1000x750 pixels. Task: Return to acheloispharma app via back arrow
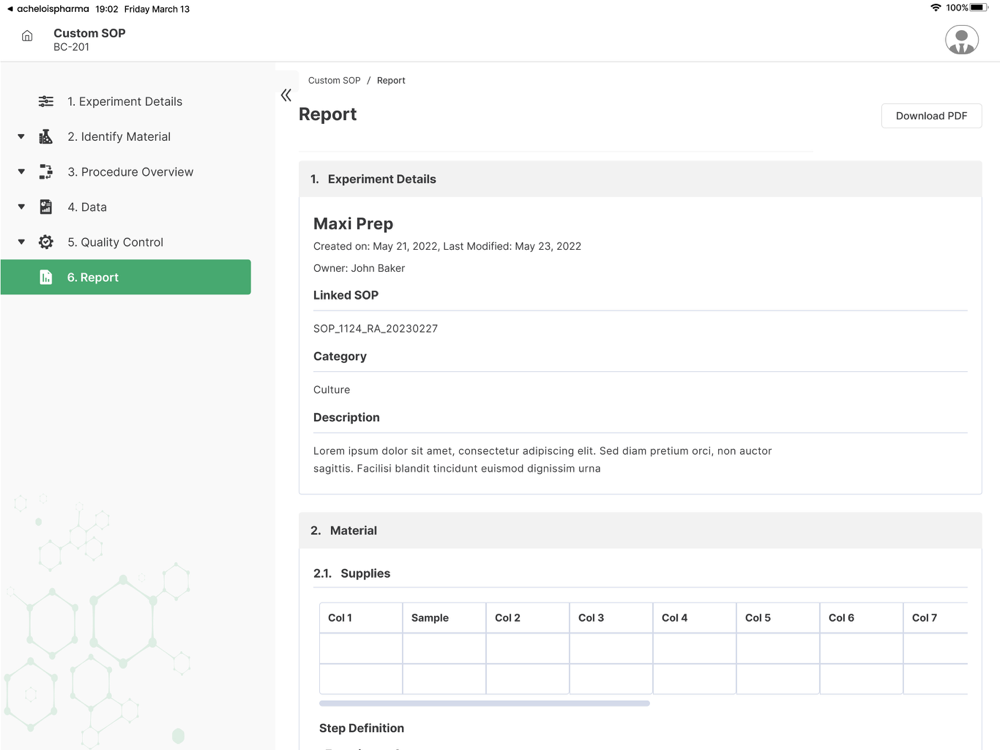[10, 9]
